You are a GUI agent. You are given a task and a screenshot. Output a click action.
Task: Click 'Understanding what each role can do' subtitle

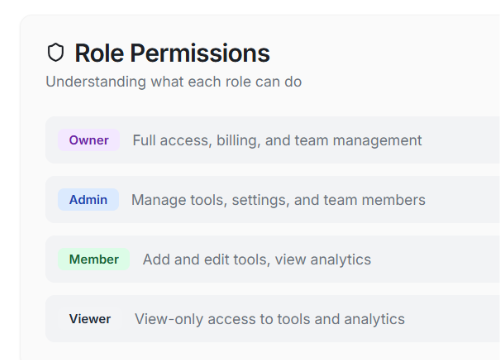(x=174, y=82)
